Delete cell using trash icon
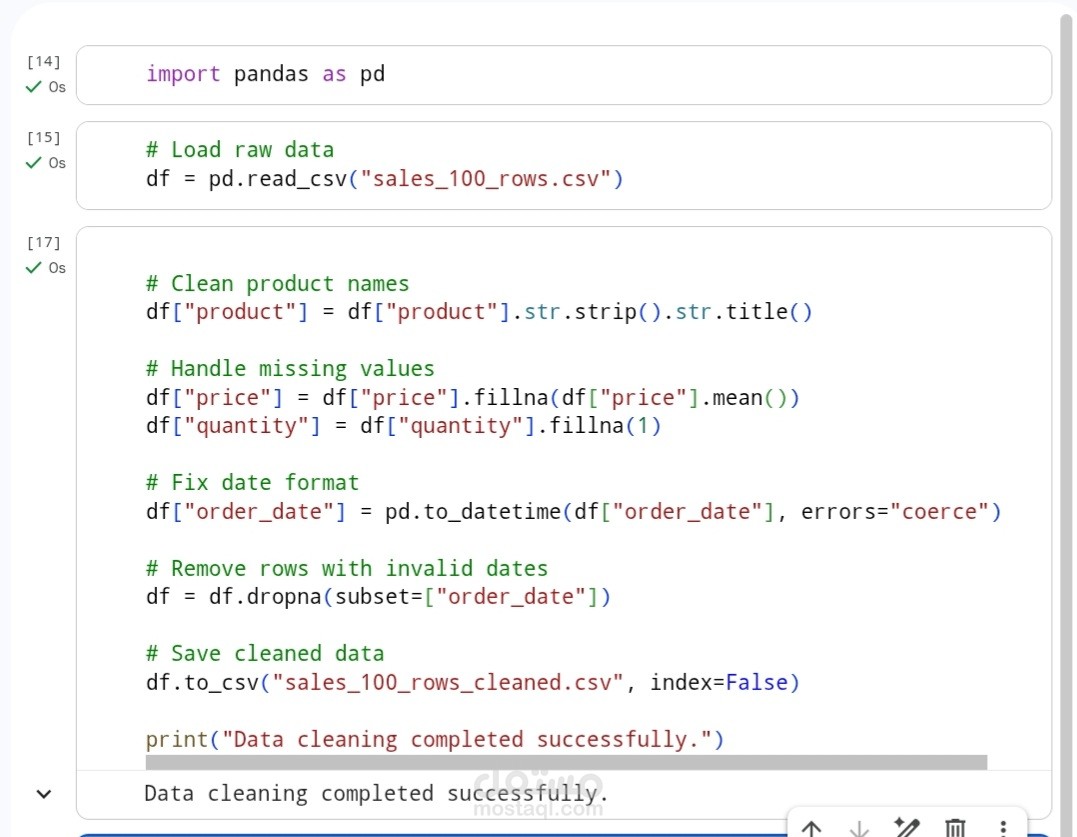The height and width of the screenshot is (837, 1077). (955, 828)
